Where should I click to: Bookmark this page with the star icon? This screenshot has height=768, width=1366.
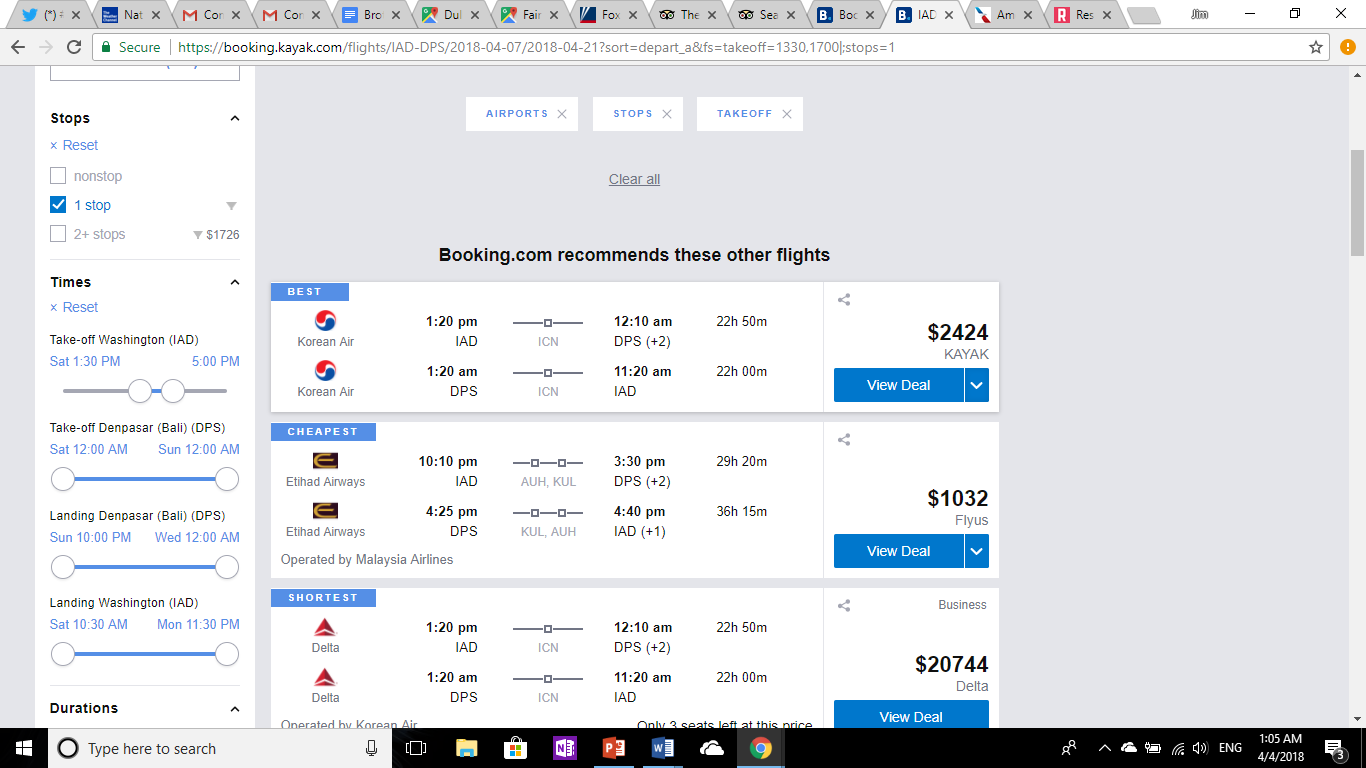tap(1316, 47)
